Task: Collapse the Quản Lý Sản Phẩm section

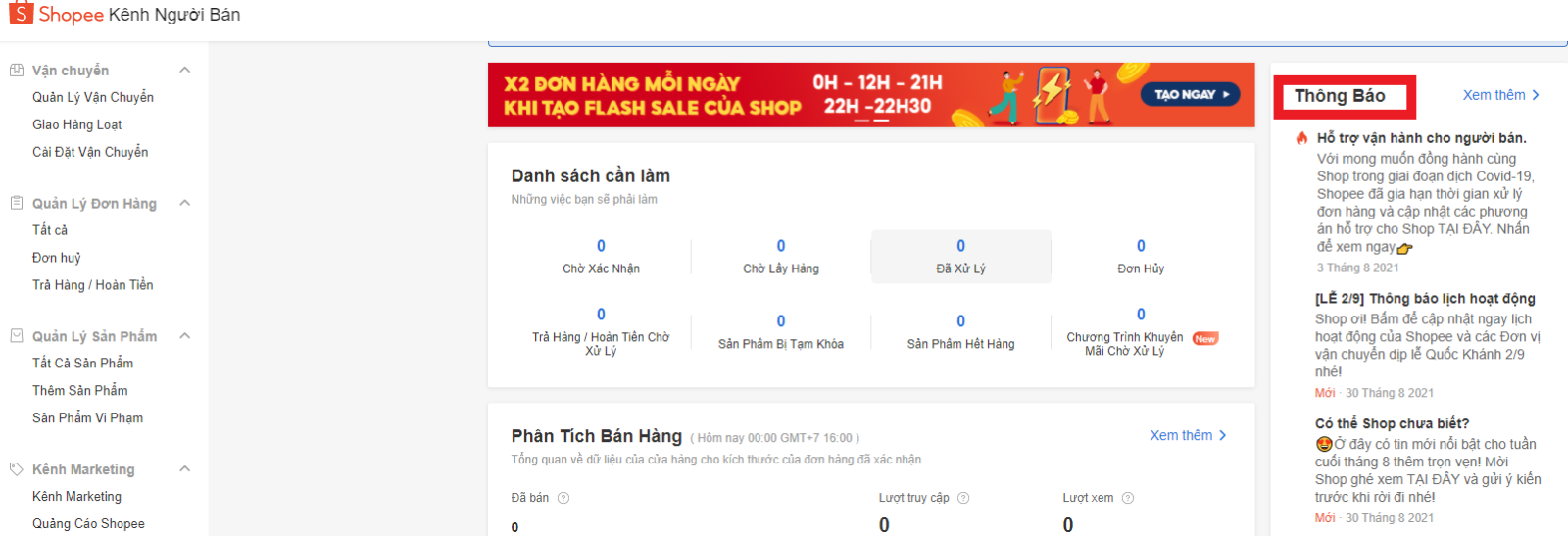Action: point(185,335)
